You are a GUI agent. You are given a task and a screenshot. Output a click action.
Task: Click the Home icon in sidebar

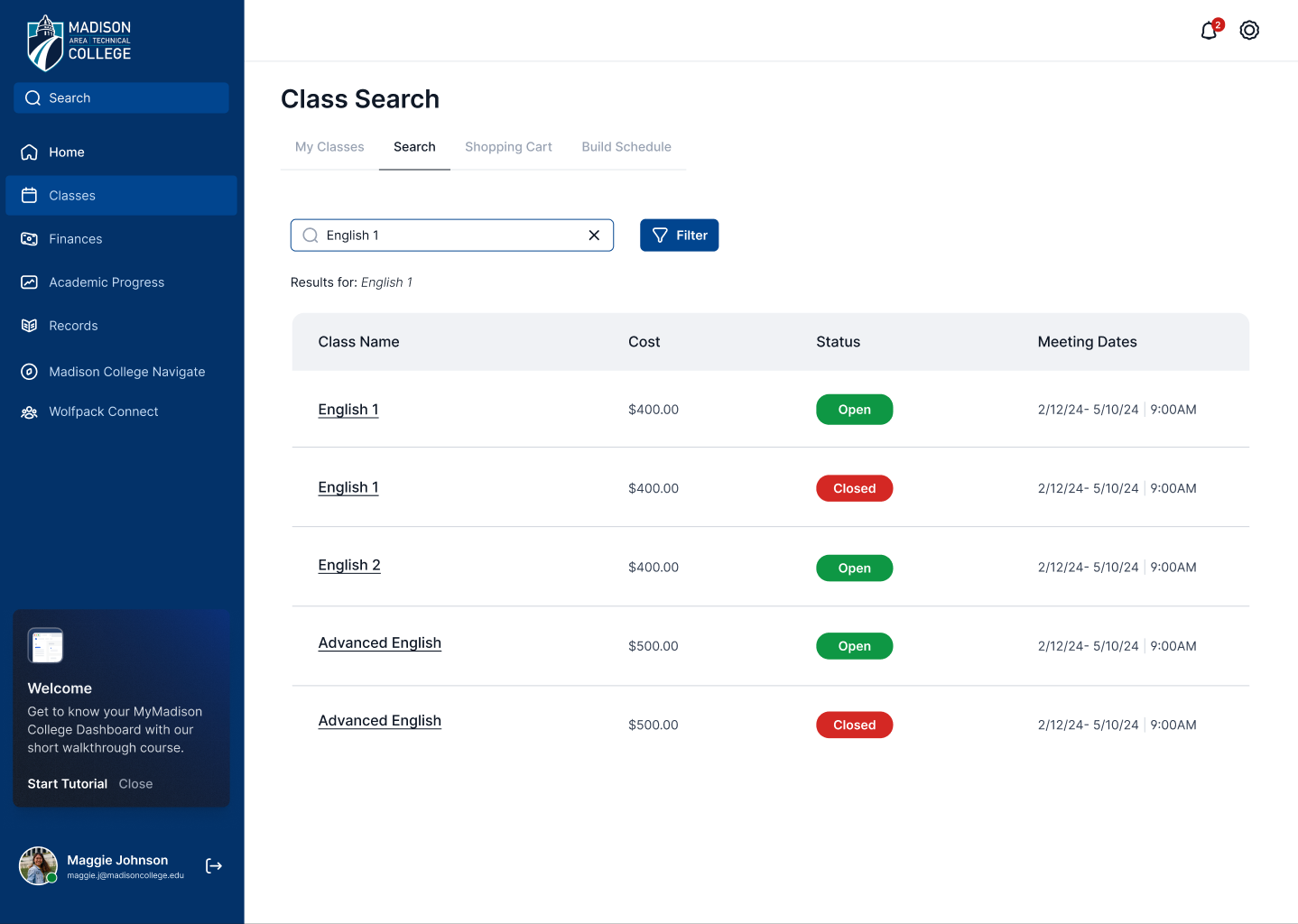30,152
